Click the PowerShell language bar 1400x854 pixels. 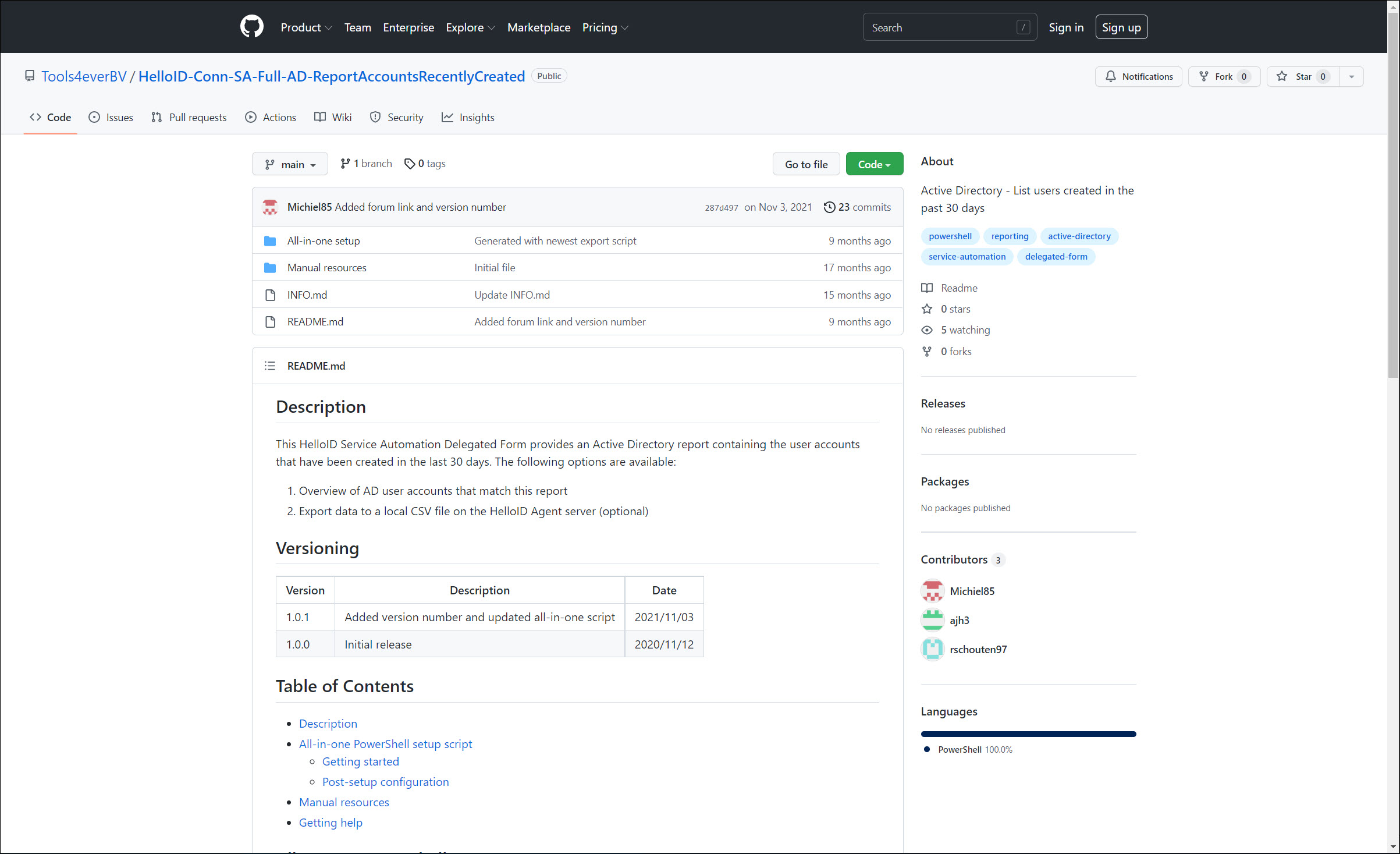tap(1028, 733)
